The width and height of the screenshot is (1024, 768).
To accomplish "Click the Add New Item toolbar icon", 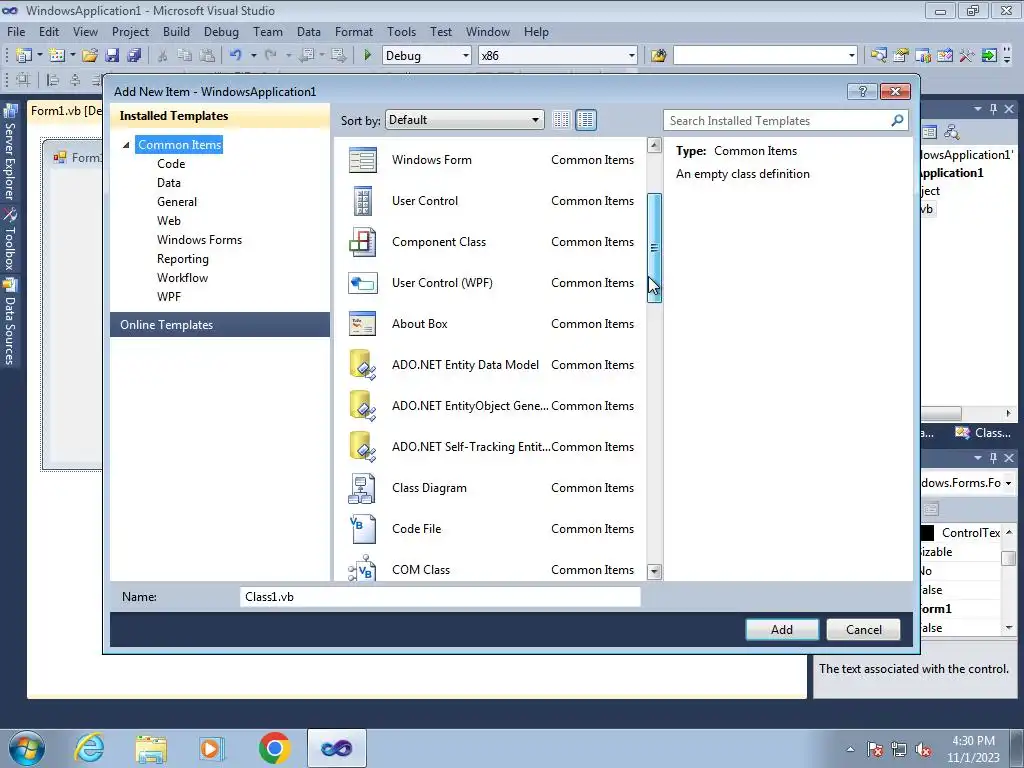I will point(57,56).
